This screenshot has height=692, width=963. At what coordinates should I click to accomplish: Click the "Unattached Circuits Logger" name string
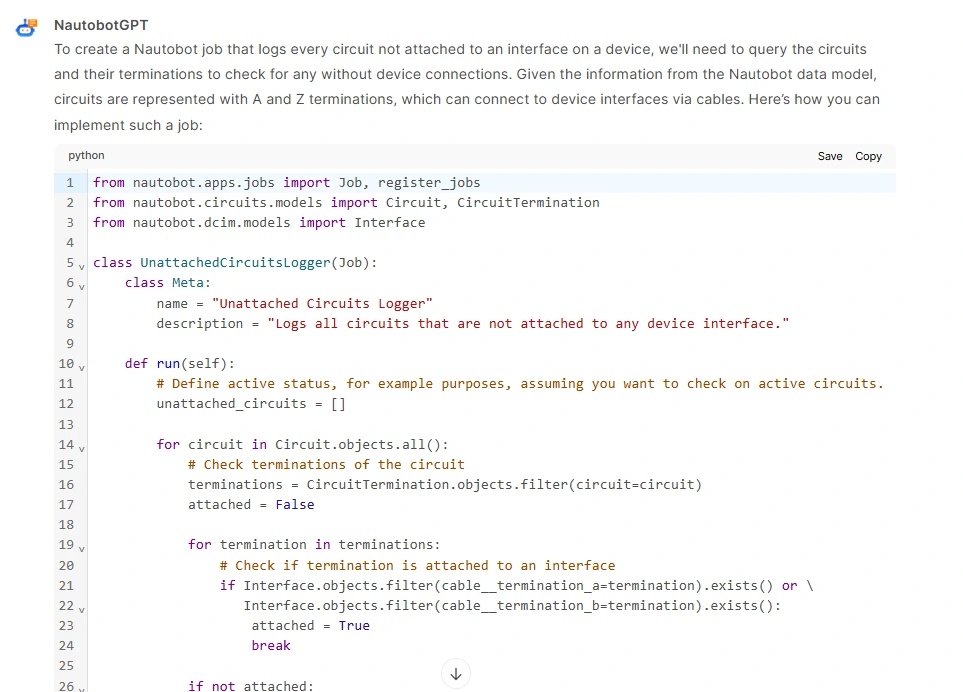[322, 303]
